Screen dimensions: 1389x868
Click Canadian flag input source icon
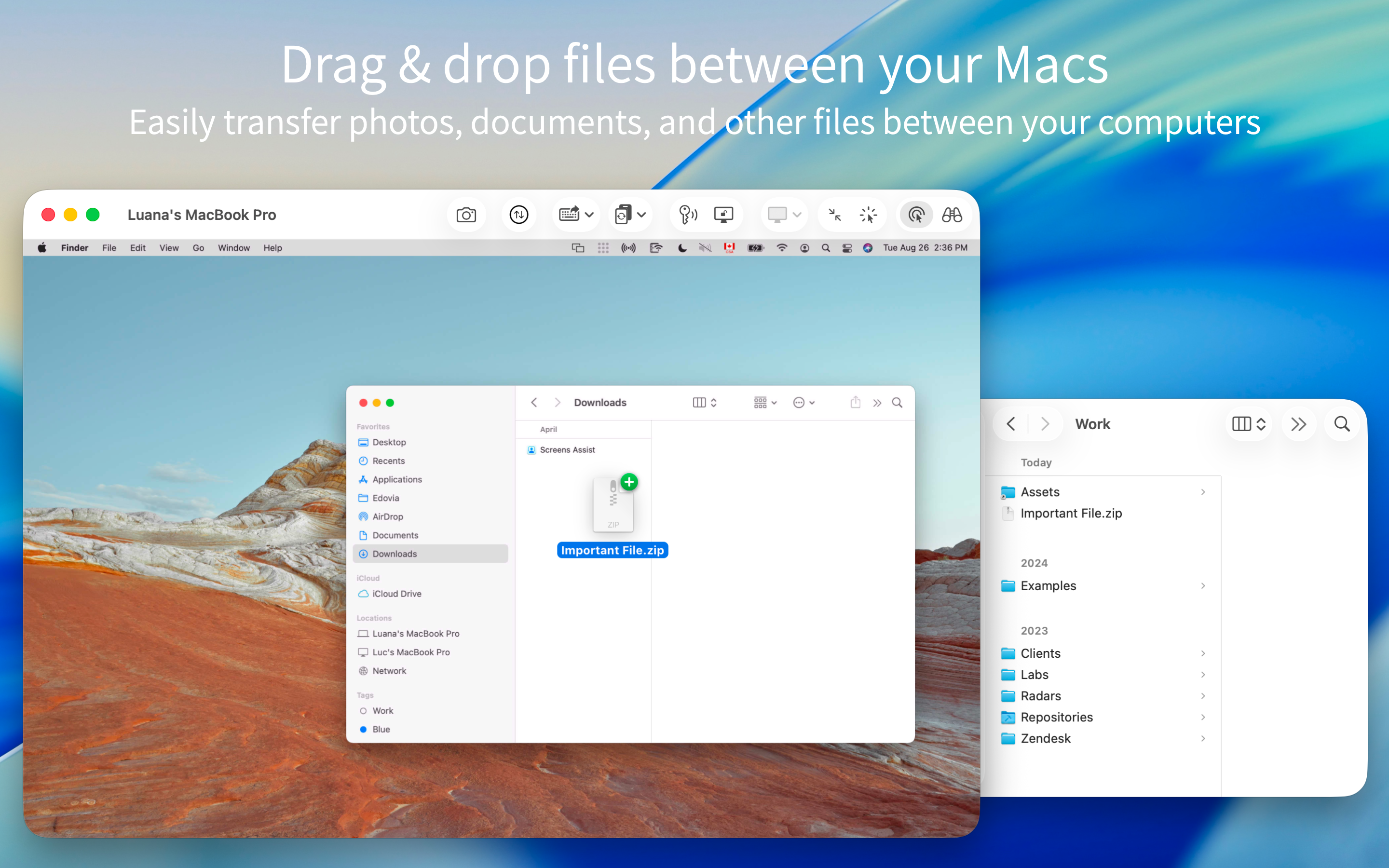point(729,247)
